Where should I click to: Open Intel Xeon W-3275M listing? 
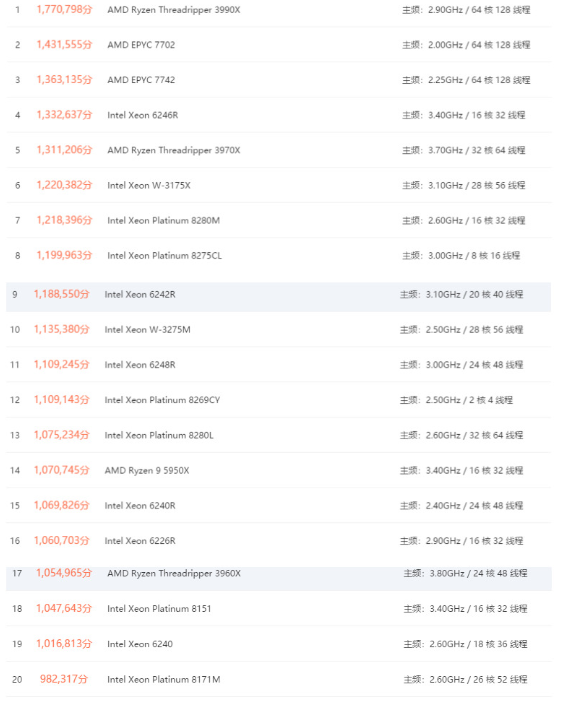point(147,330)
